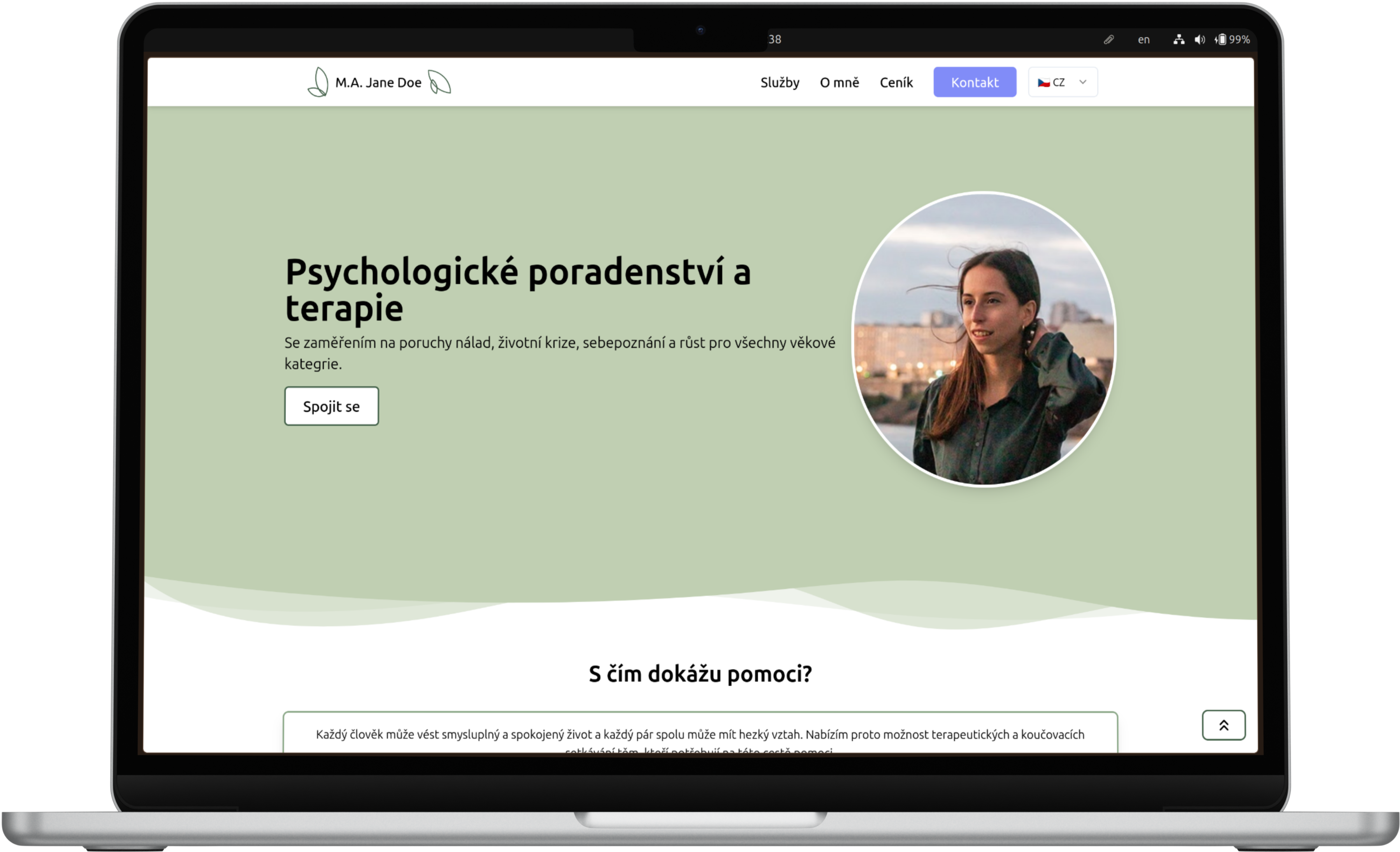
Task: Click the volume speaker icon
Action: click(1199, 40)
